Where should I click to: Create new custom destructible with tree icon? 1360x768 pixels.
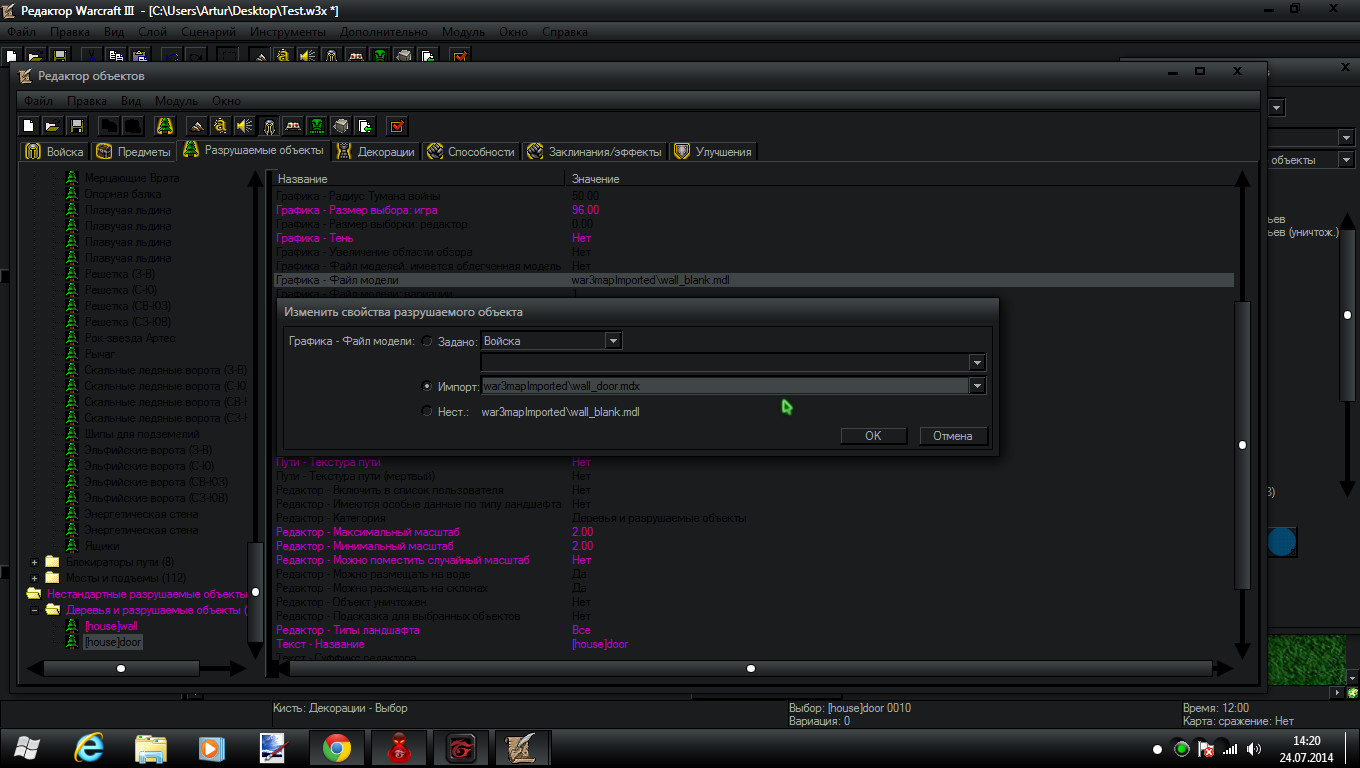point(165,126)
